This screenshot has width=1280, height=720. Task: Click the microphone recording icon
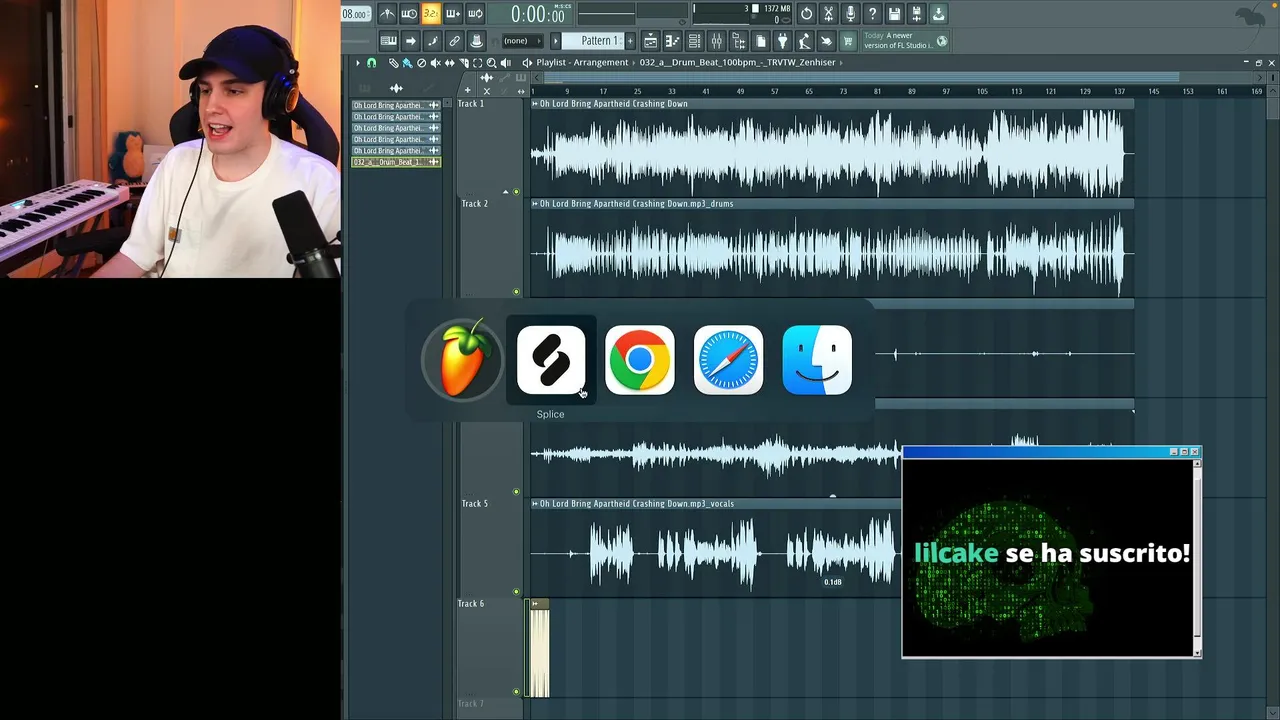click(x=851, y=14)
